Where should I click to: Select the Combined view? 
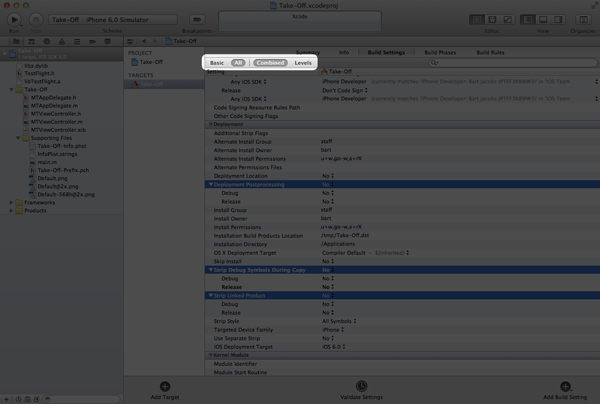(270, 63)
